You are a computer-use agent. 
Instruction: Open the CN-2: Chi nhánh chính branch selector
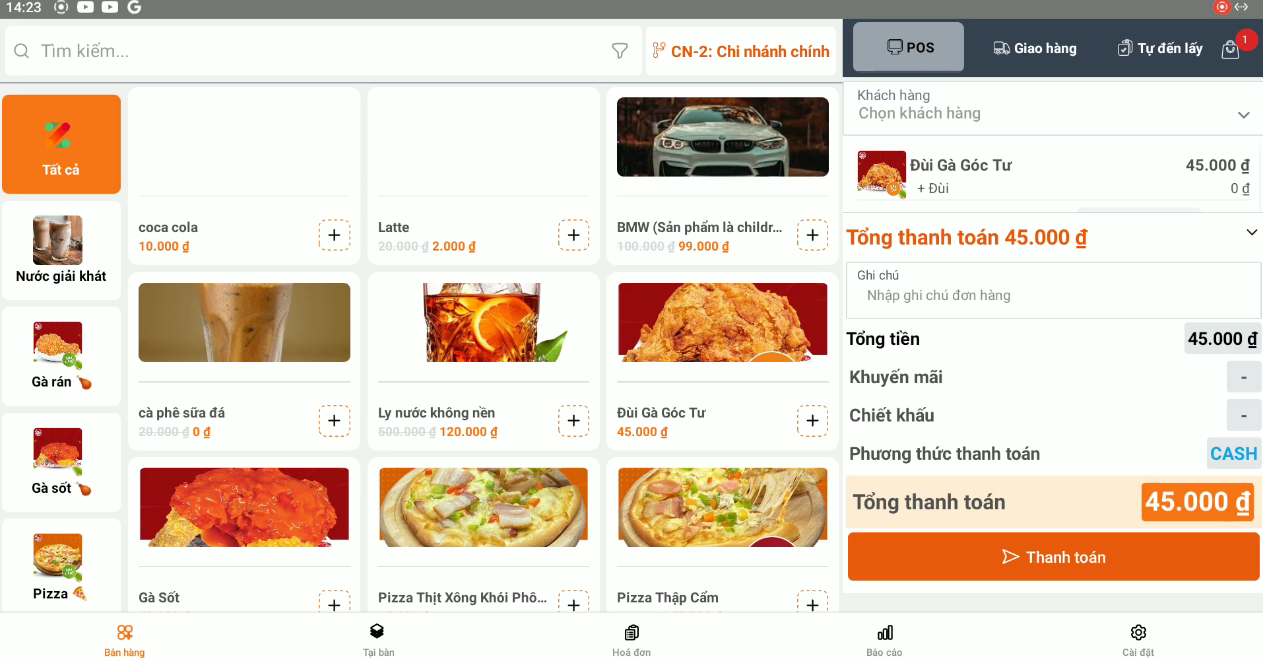(x=741, y=51)
